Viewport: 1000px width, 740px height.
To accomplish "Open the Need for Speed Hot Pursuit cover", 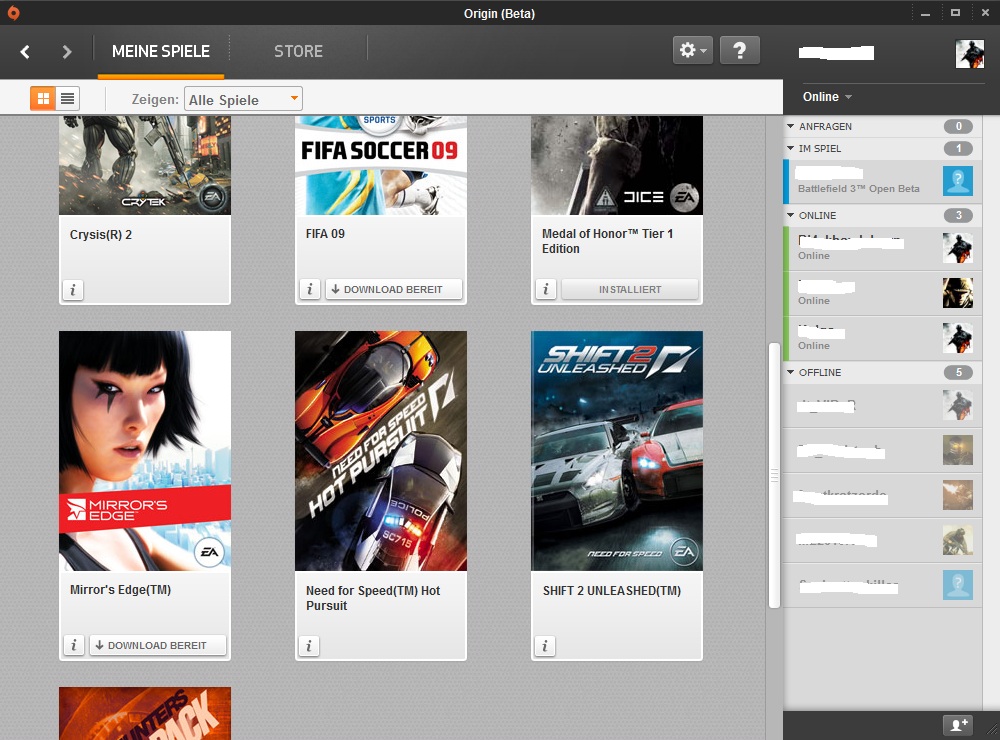I will pos(381,450).
